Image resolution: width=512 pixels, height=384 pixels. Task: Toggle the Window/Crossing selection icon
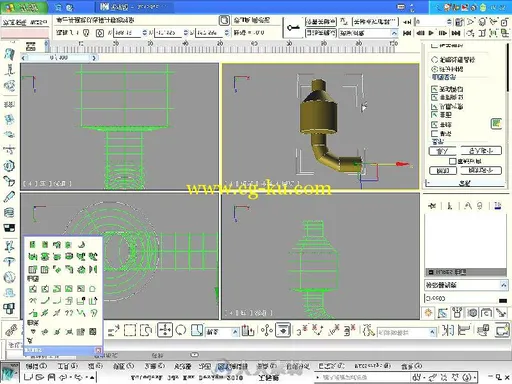tap(146, 330)
